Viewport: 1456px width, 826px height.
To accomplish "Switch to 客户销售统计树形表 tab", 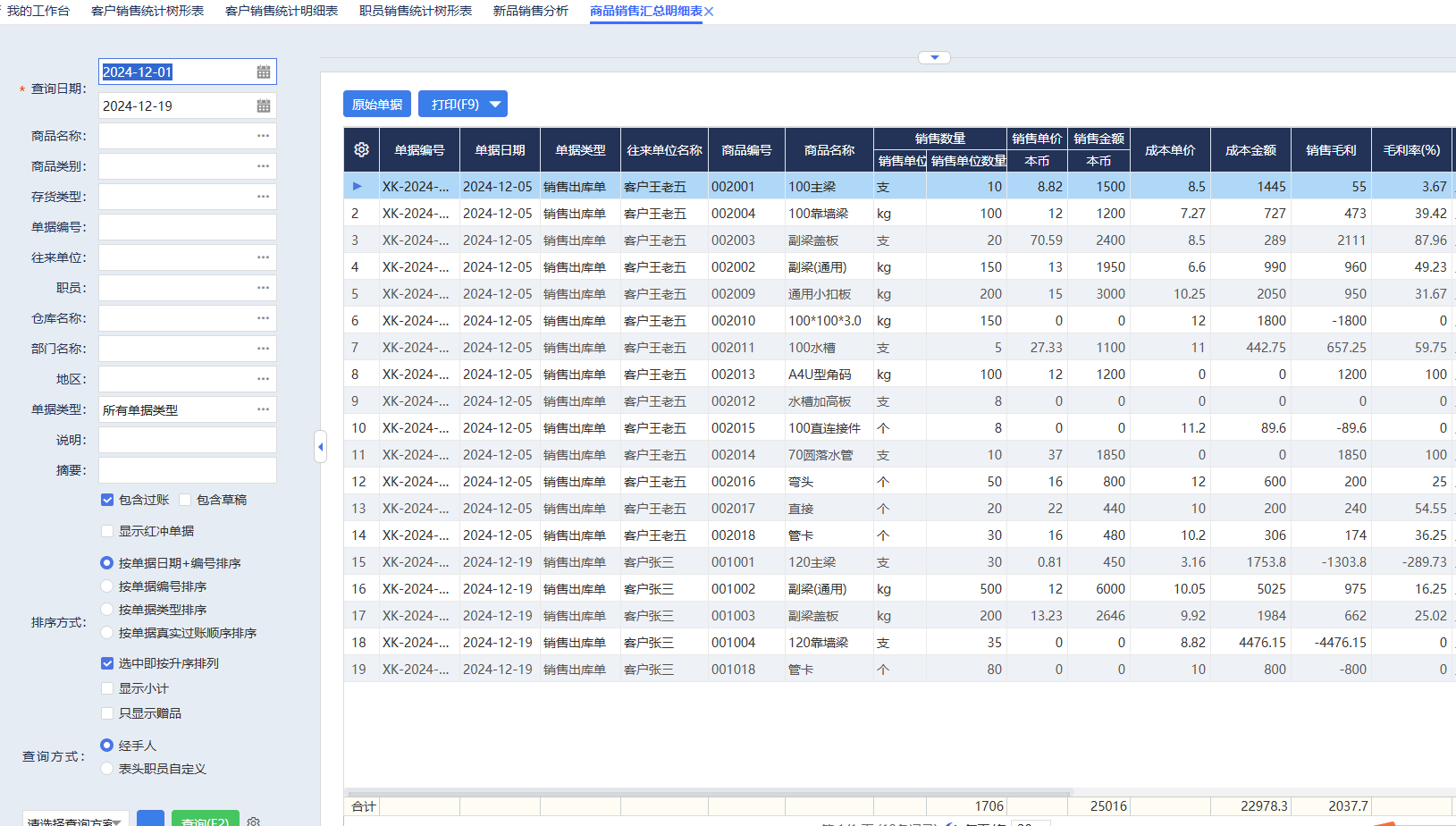I will click(147, 11).
